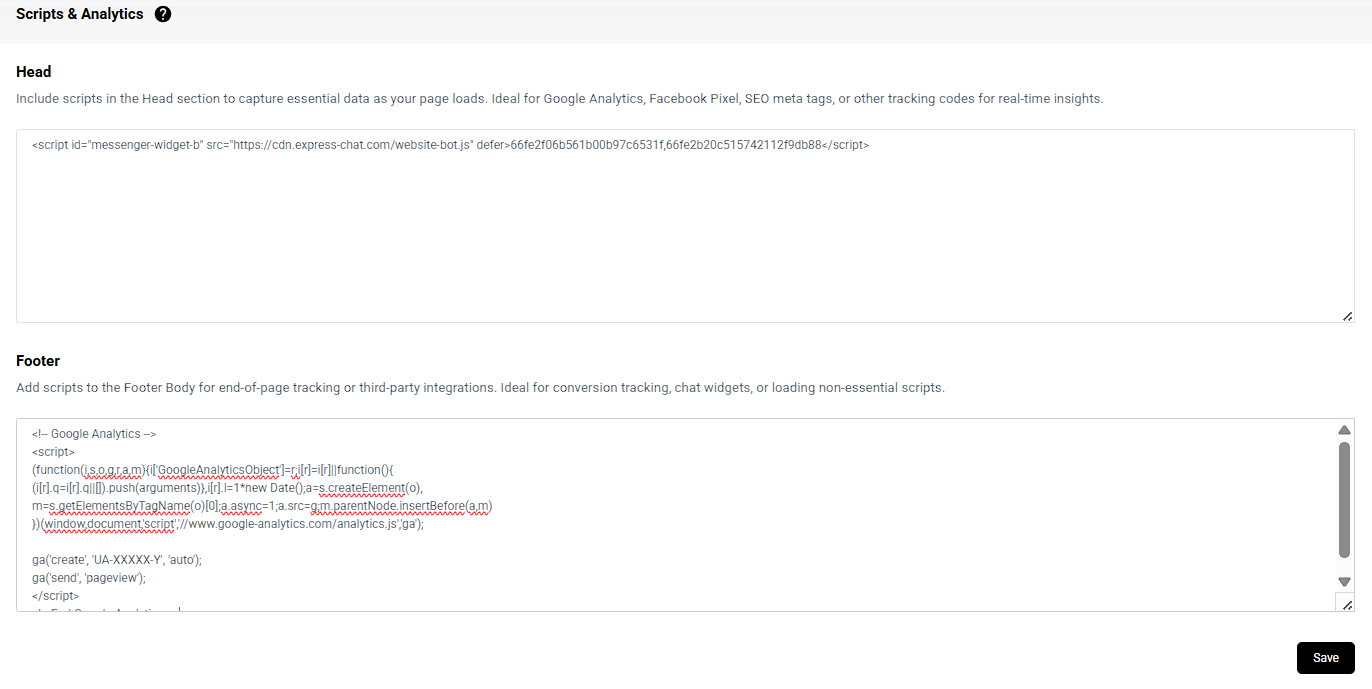
Task: Click the Footer section heading
Action: (x=38, y=361)
